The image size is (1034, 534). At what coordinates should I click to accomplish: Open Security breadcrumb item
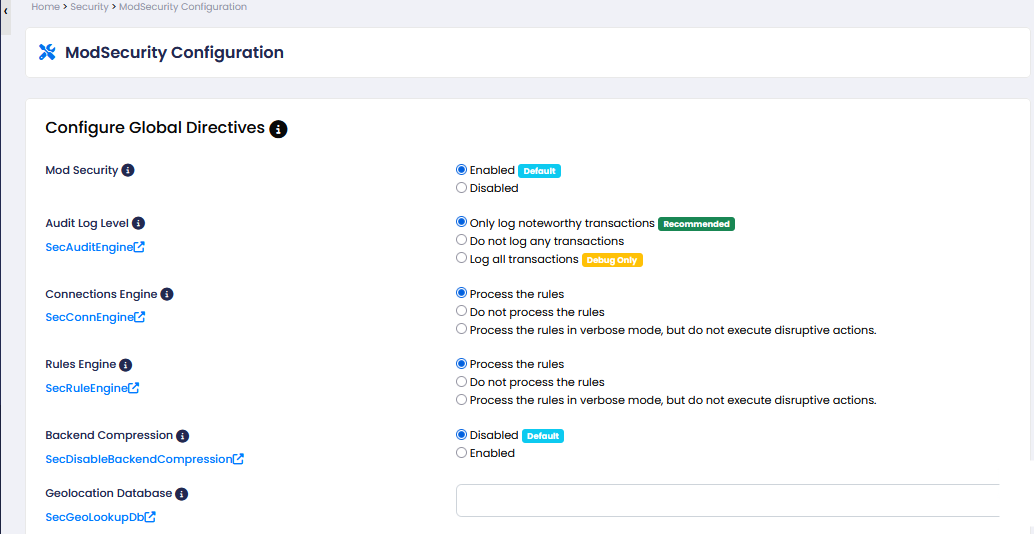coord(89,7)
